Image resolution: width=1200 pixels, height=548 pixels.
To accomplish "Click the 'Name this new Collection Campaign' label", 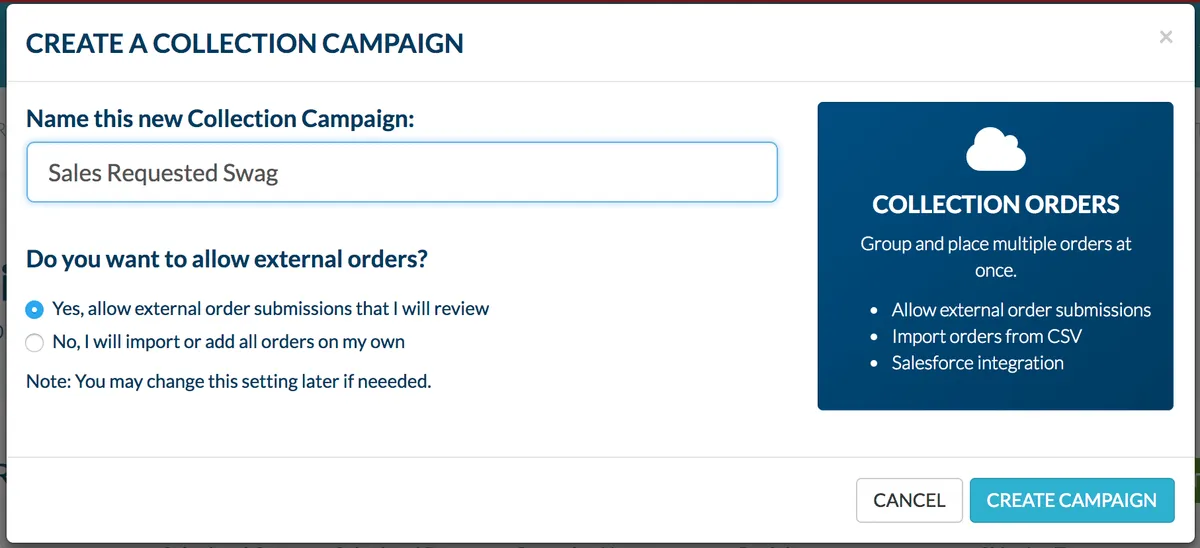I will (x=220, y=119).
